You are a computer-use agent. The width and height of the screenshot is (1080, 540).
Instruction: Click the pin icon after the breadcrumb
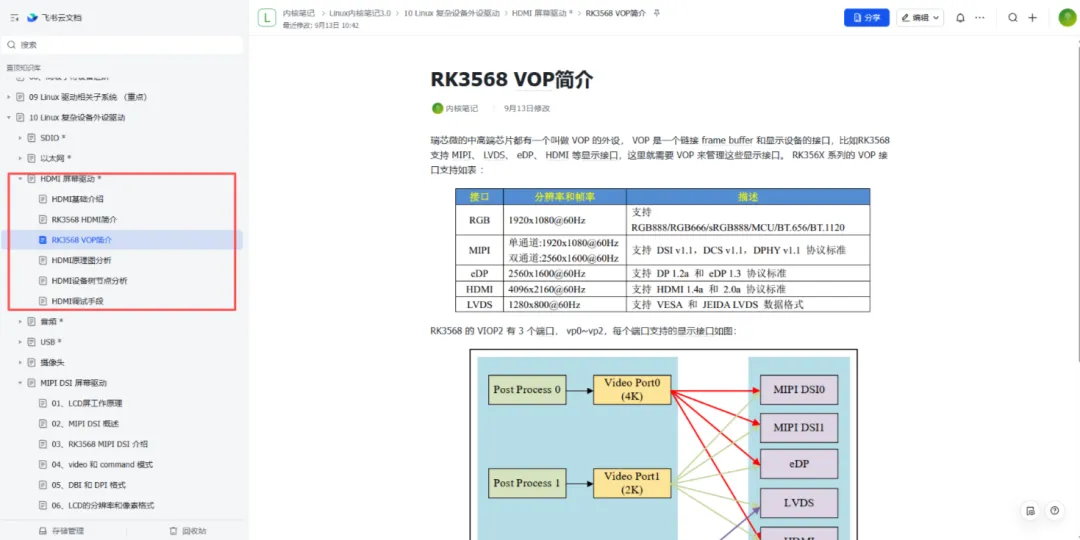coord(656,13)
